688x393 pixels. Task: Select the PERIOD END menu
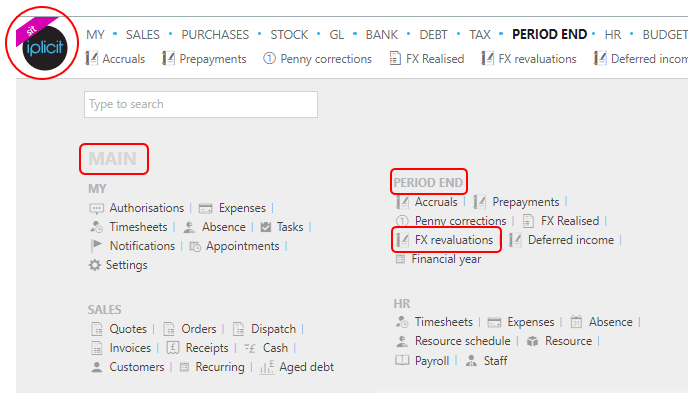point(549,34)
